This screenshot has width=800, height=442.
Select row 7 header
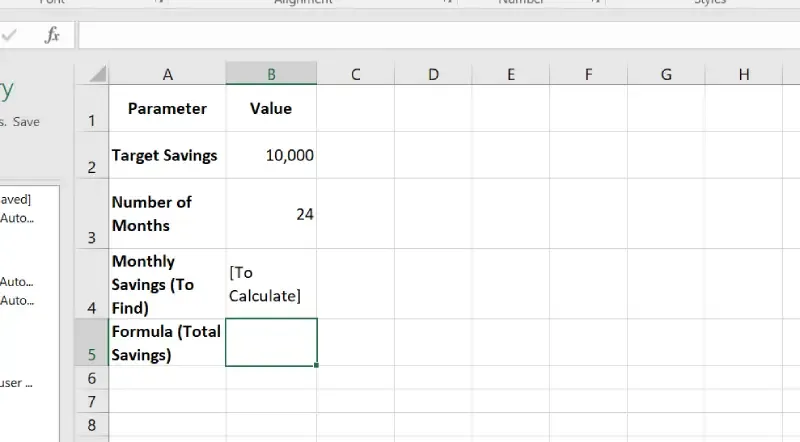(92, 401)
